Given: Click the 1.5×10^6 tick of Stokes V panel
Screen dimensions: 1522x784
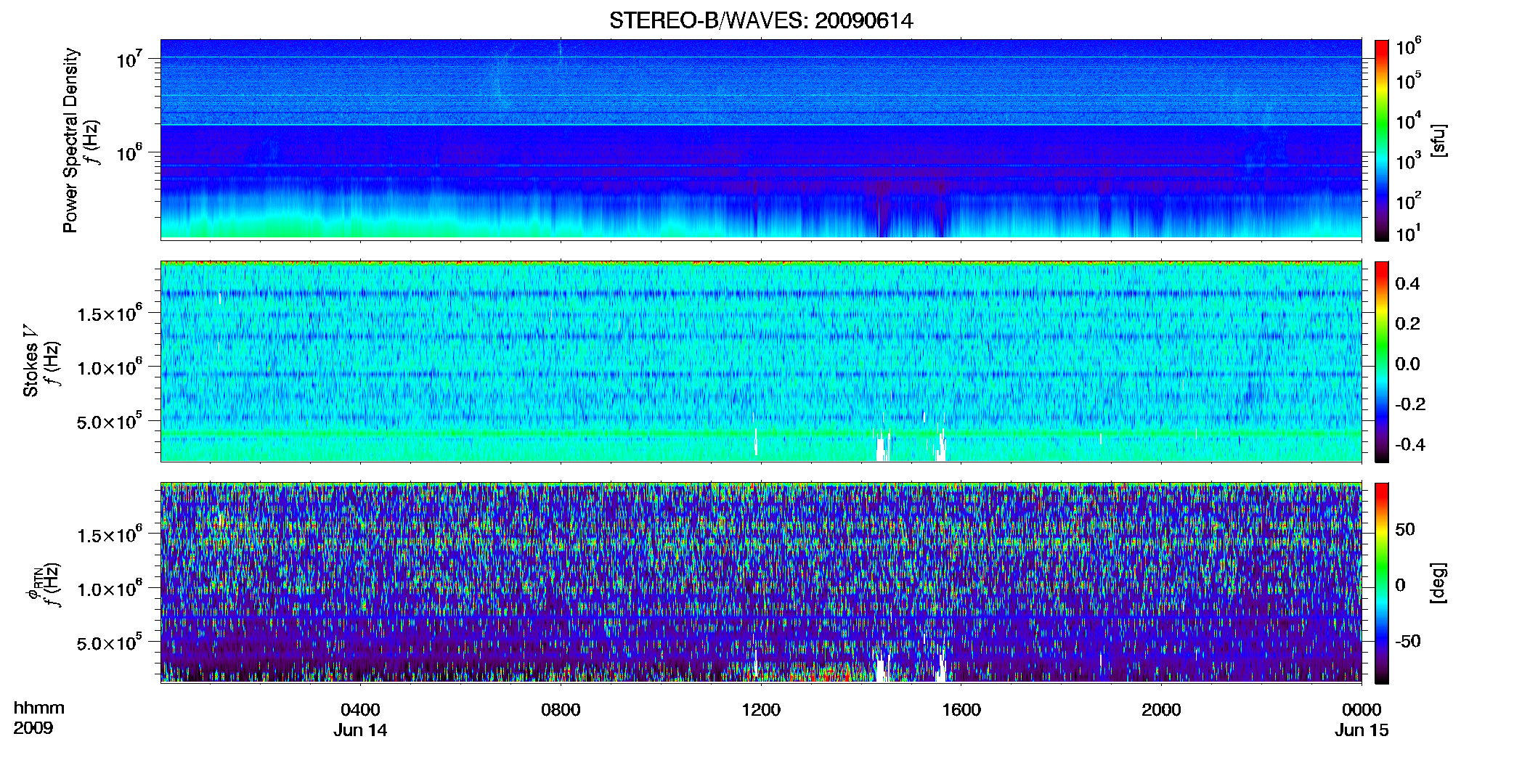Looking at the screenshot, I should (110, 313).
